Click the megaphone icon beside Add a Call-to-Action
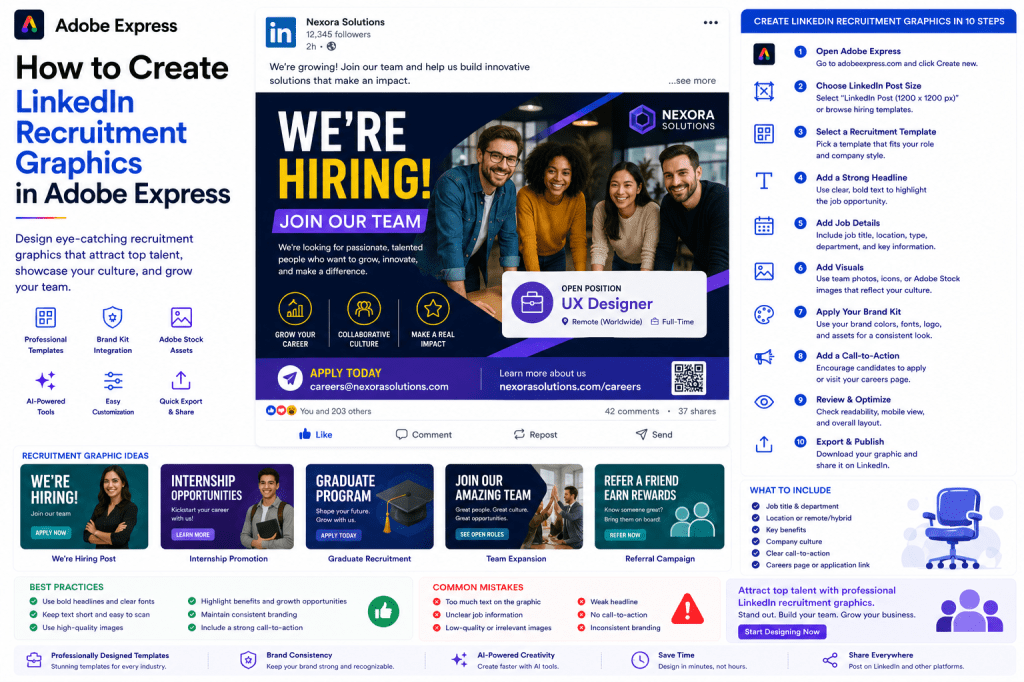1024x682 pixels. pyautogui.click(x=764, y=357)
